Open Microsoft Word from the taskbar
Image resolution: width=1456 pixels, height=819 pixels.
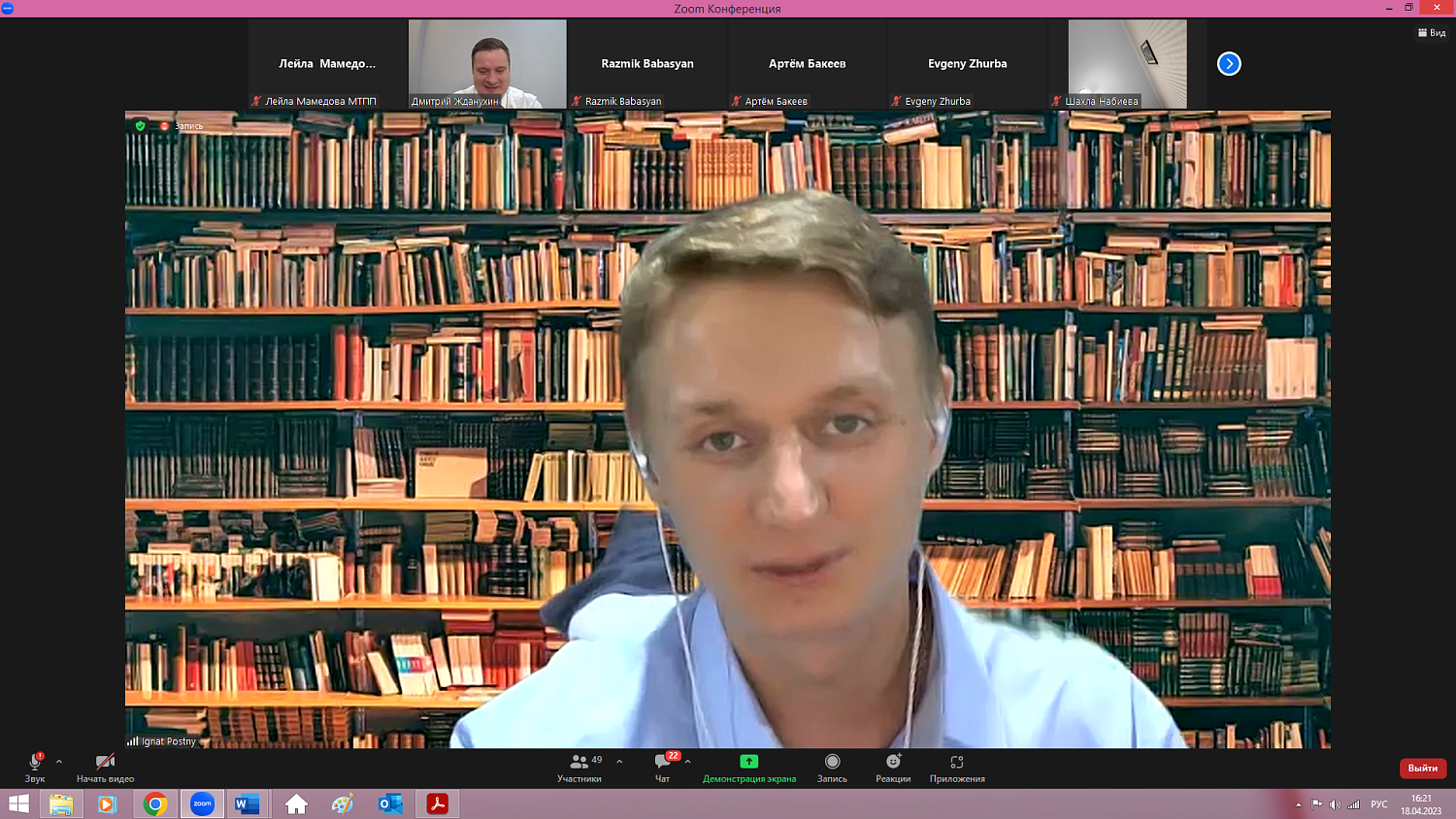tap(248, 803)
